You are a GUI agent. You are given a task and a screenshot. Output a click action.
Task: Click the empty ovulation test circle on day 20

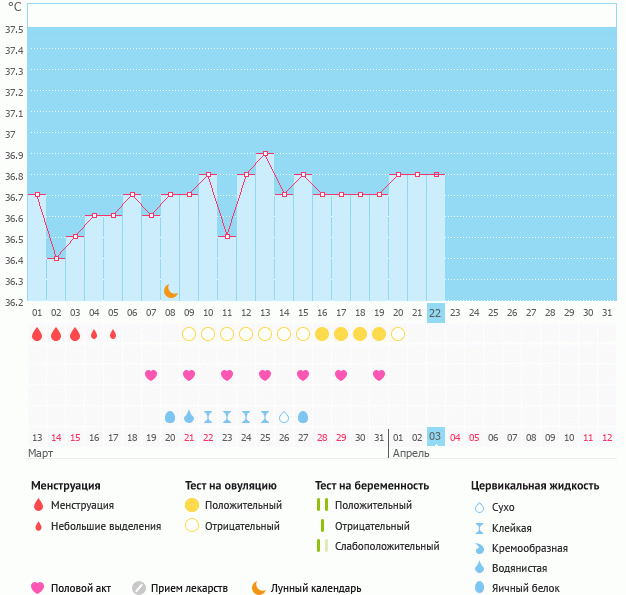point(398,334)
